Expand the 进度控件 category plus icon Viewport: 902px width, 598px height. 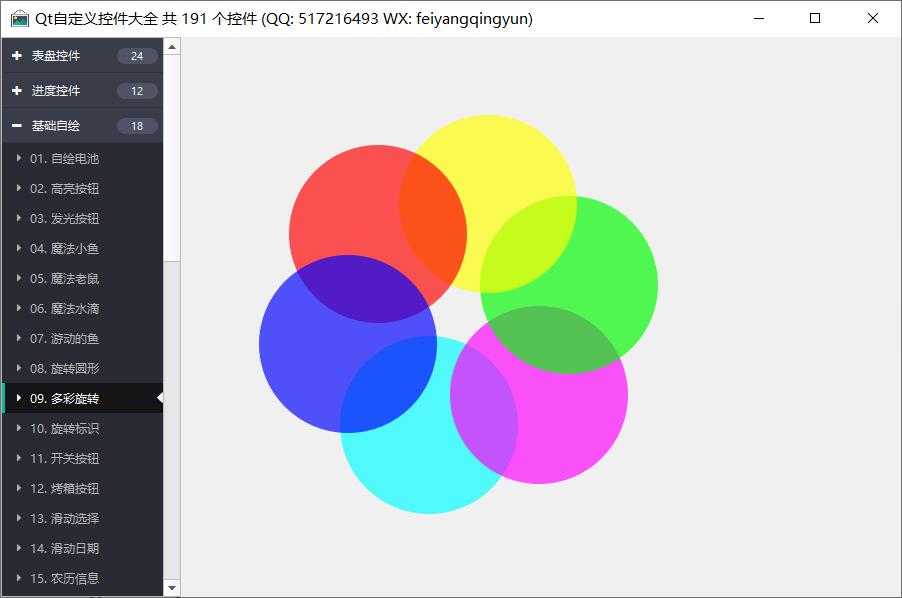[x=17, y=91]
